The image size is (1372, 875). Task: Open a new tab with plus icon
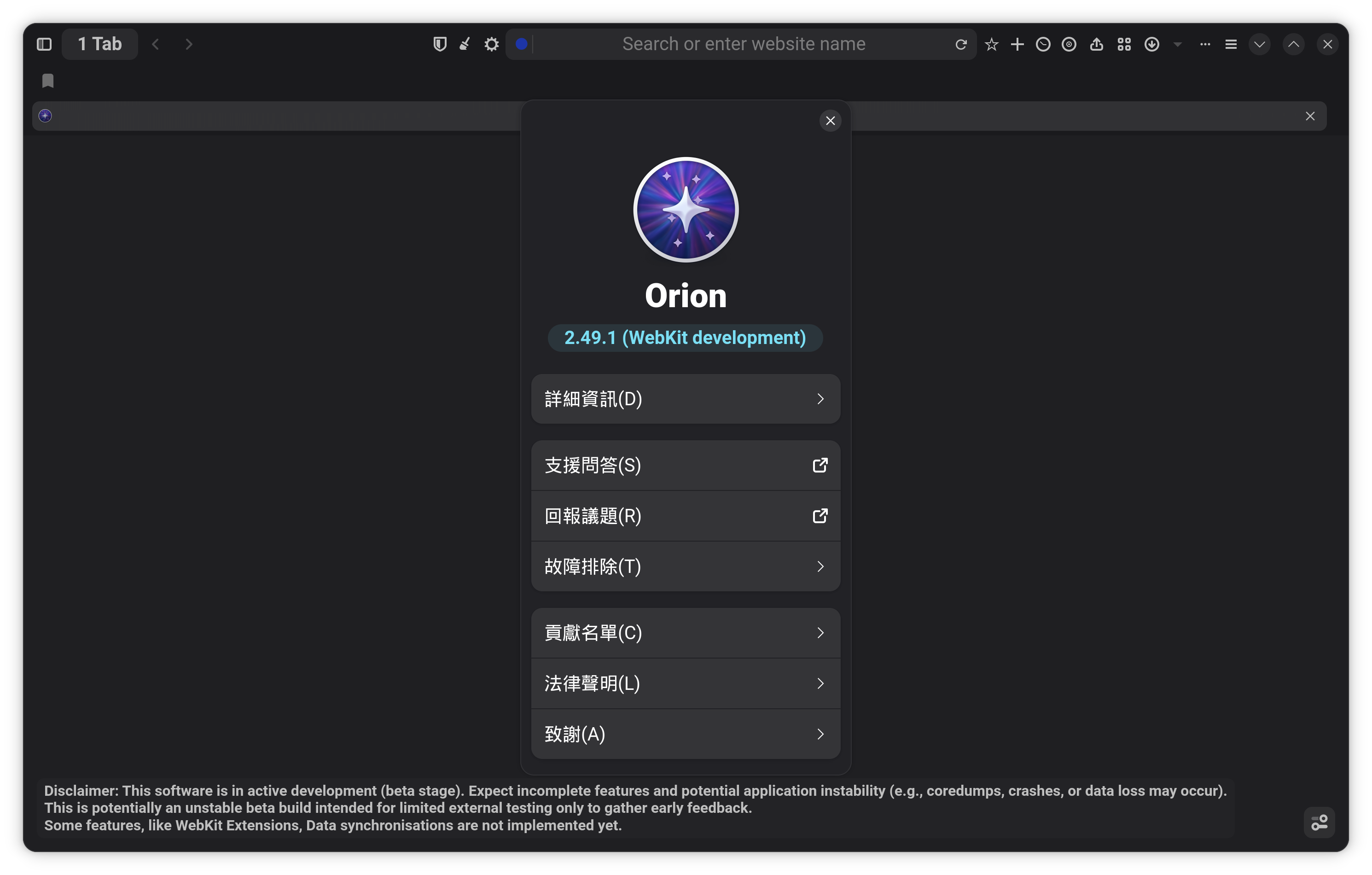1017,44
